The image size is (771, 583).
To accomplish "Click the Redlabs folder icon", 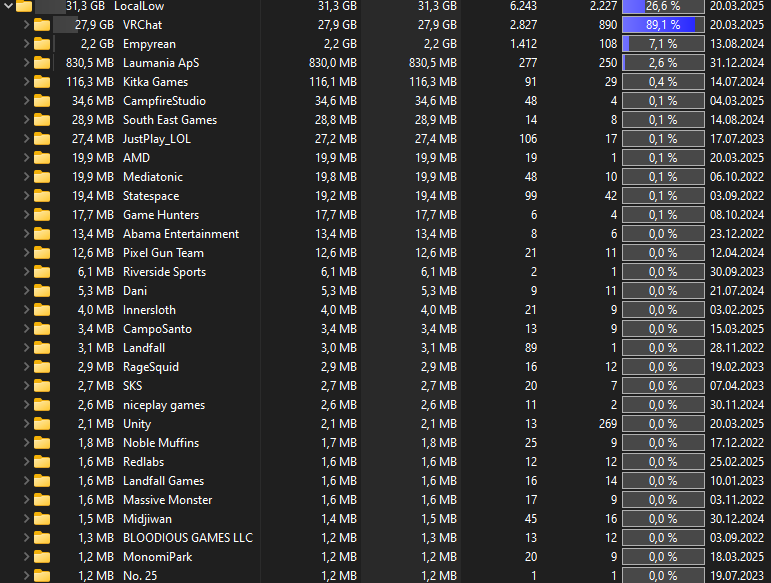I will coord(42,462).
